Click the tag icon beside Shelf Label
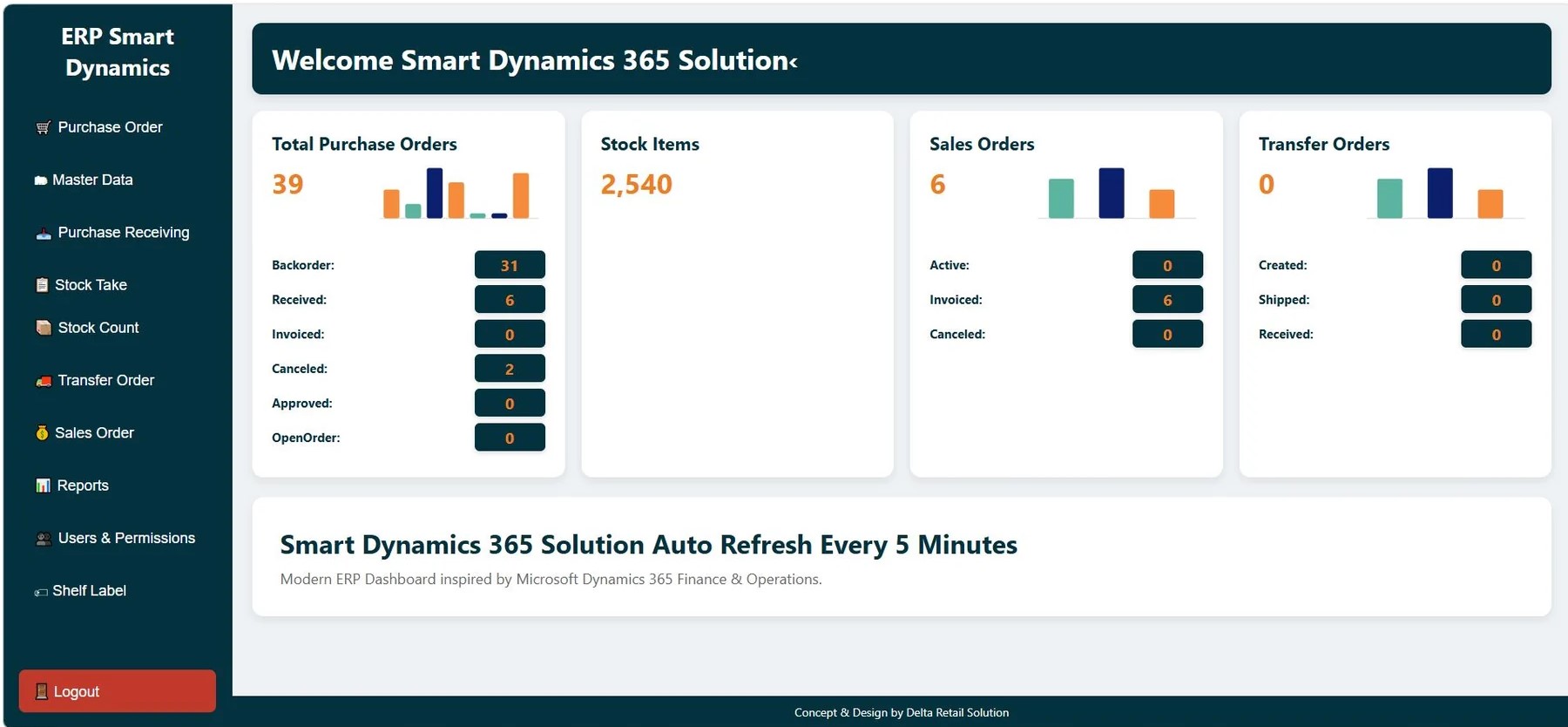 pyautogui.click(x=40, y=592)
